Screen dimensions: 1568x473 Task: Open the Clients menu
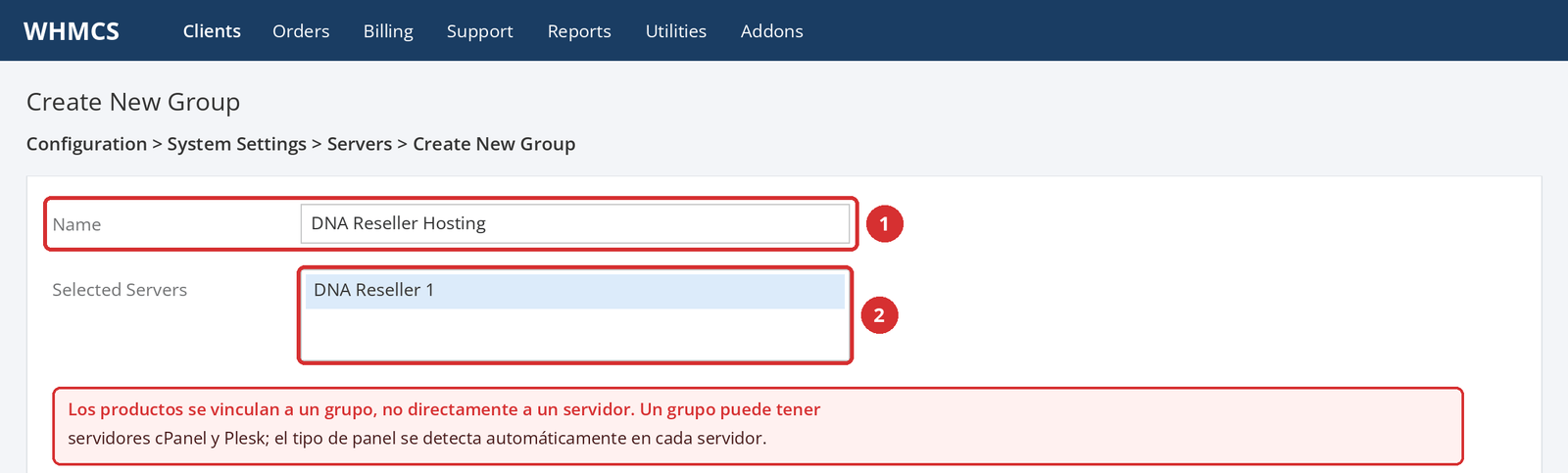click(212, 31)
